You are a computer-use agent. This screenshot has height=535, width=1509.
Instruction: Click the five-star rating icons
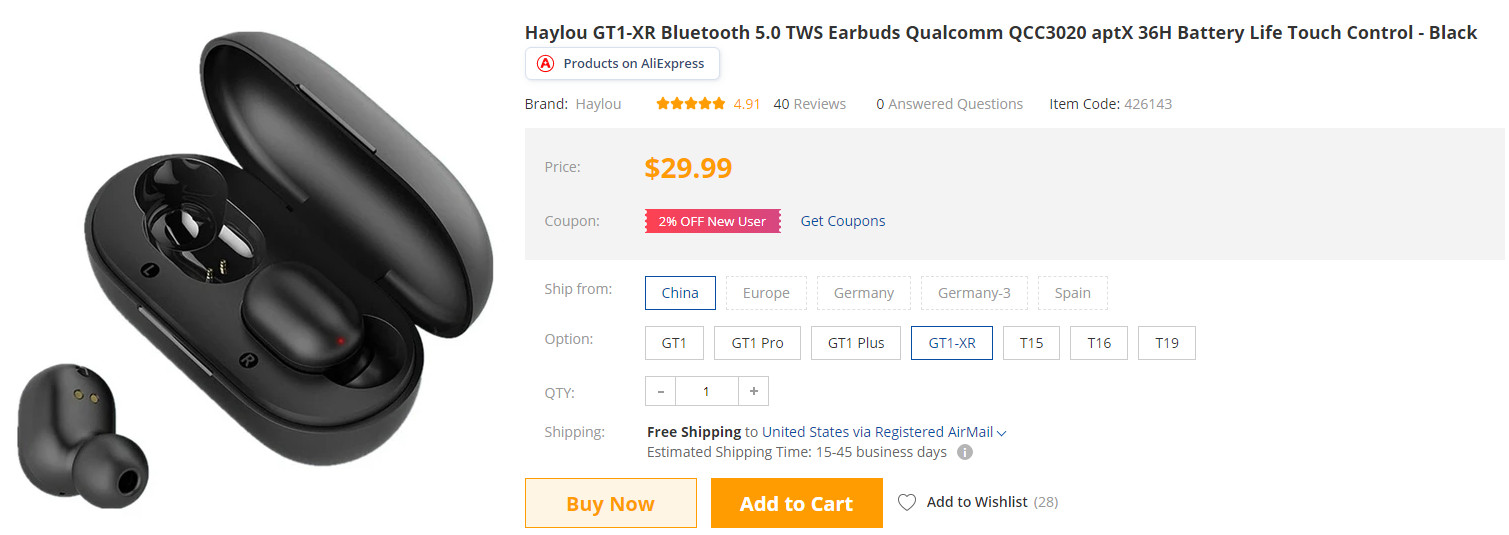click(690, 104)
